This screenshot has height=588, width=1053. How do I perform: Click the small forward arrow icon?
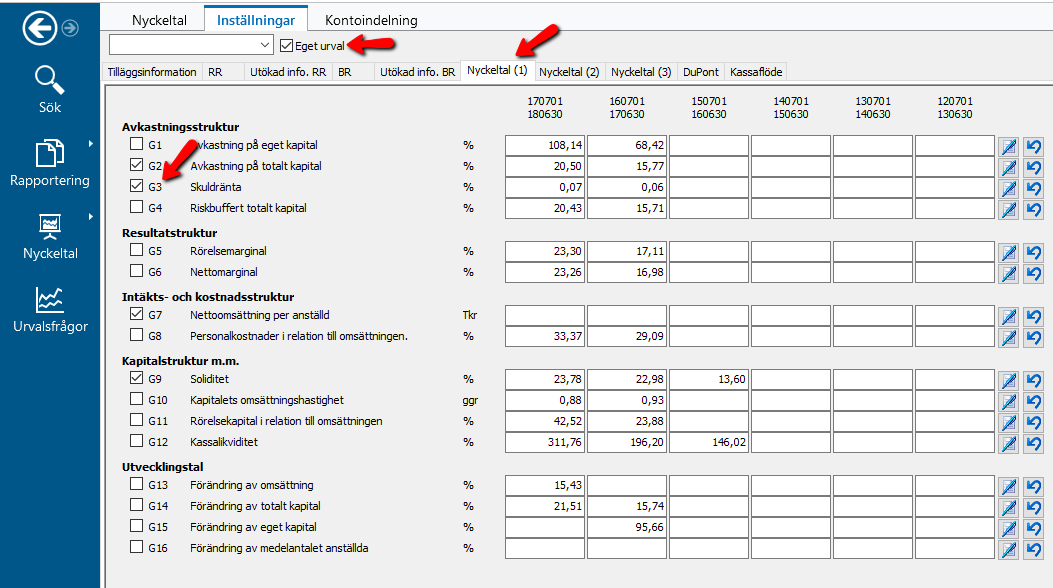(x=70, y=28)
